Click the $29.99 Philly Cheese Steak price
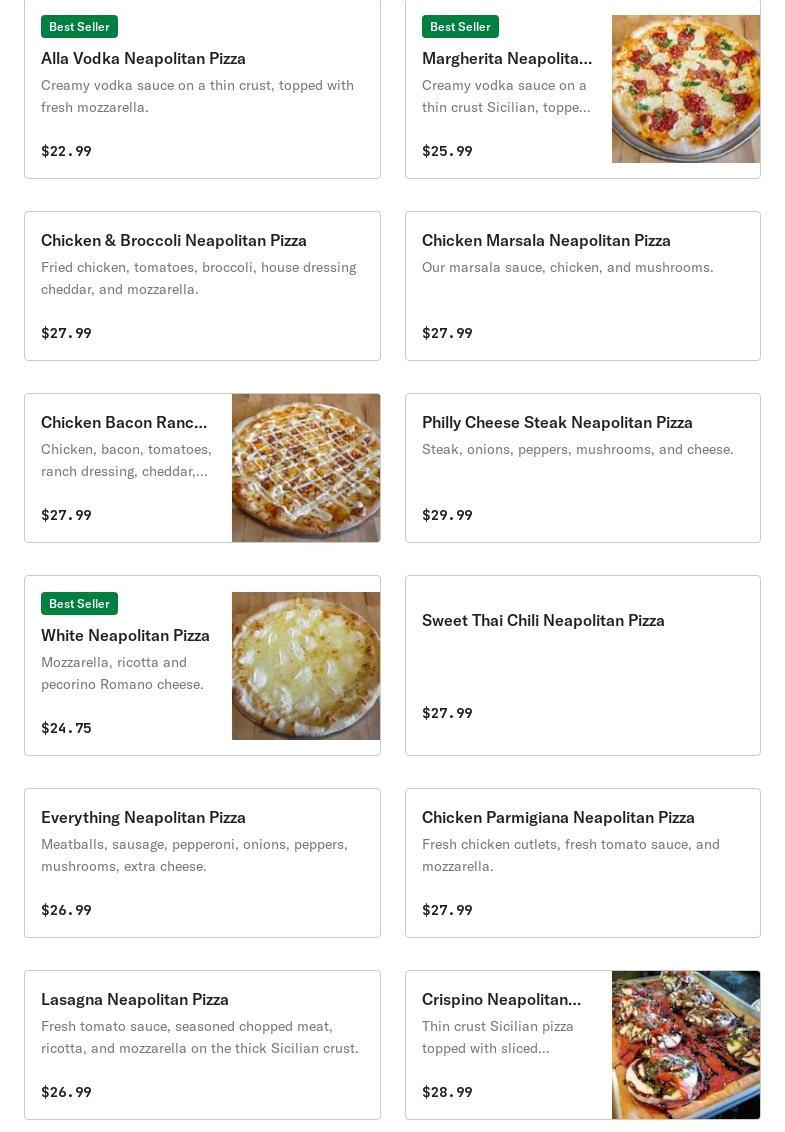785x1132 pixels. click(447, 515)
